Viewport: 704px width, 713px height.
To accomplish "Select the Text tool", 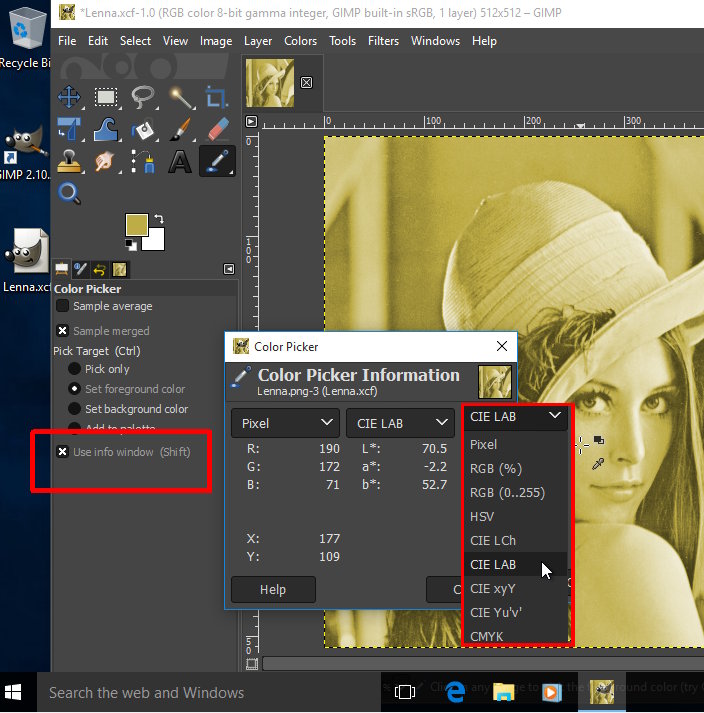I will point(180,161).
